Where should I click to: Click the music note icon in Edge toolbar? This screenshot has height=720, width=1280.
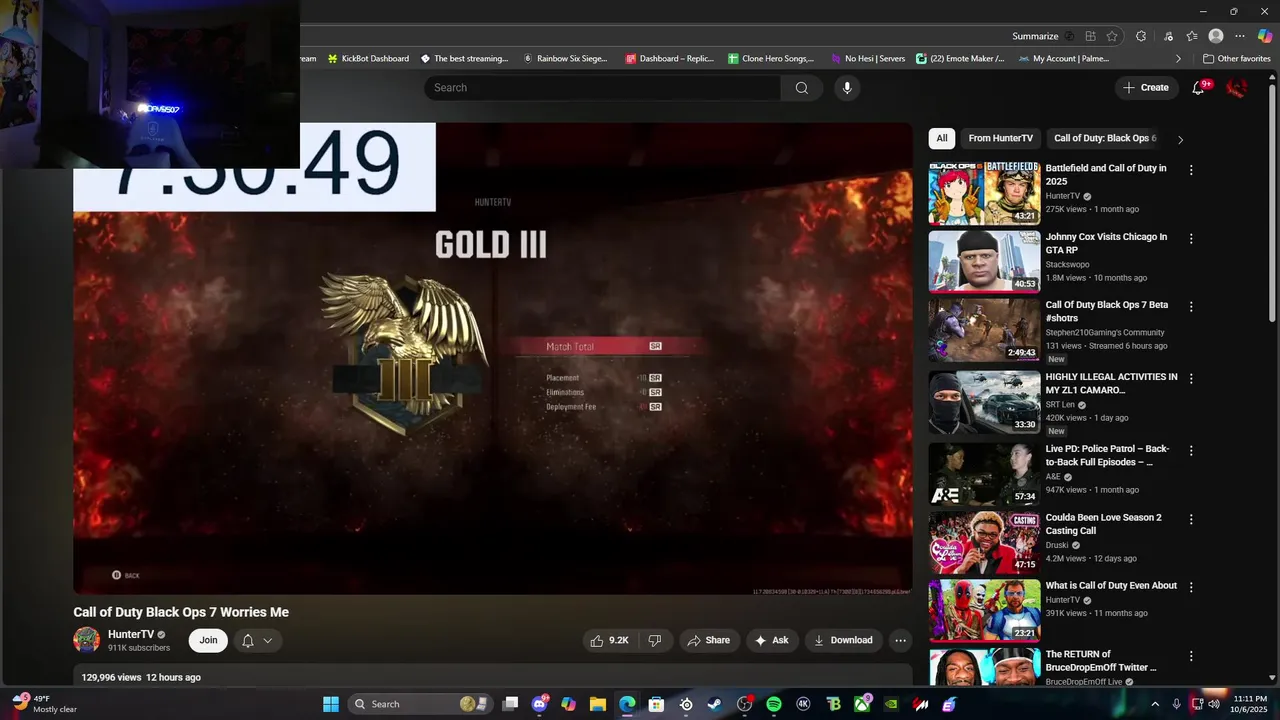coord(1168,36)
